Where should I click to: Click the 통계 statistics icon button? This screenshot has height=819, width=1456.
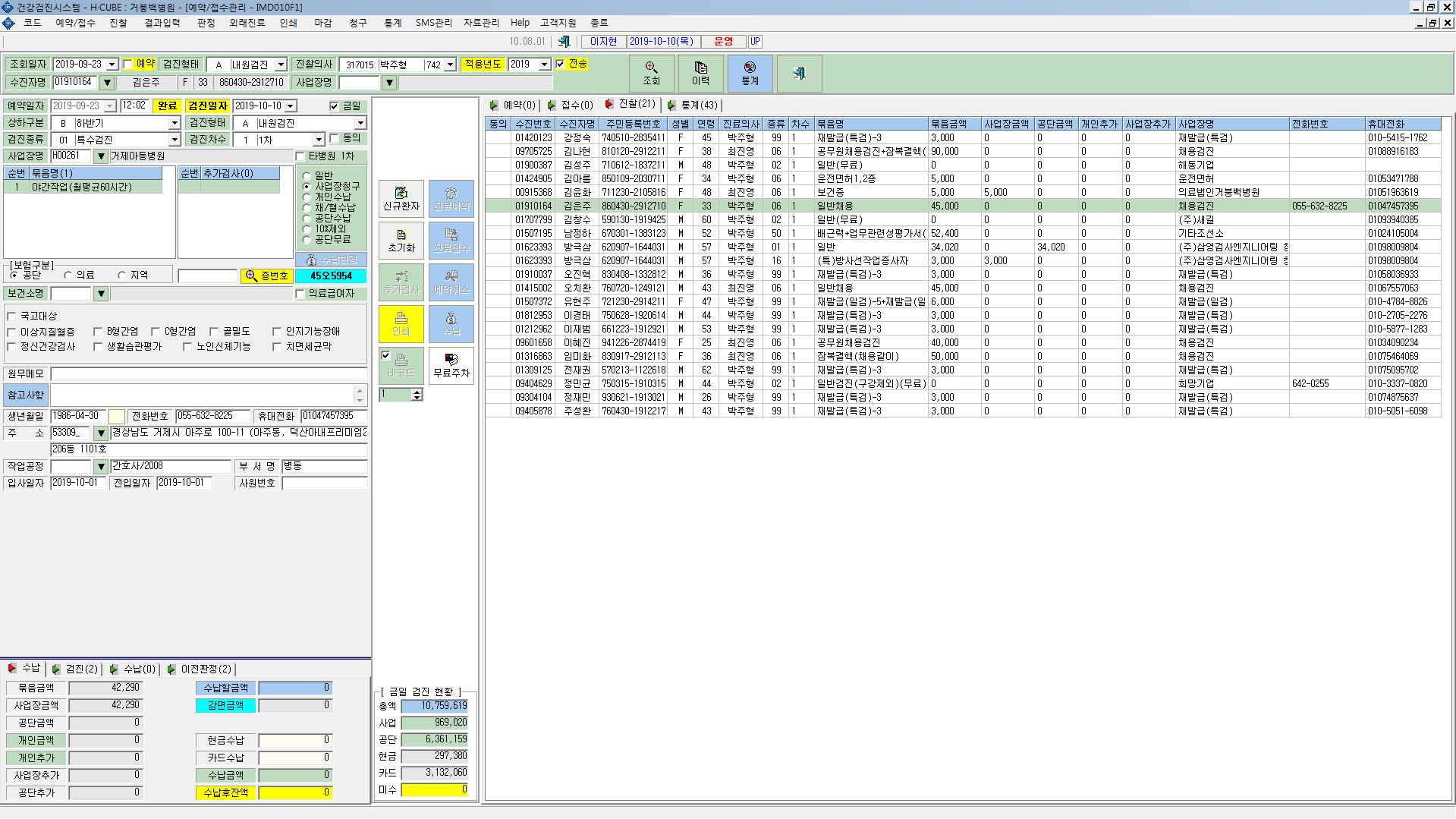750,73
